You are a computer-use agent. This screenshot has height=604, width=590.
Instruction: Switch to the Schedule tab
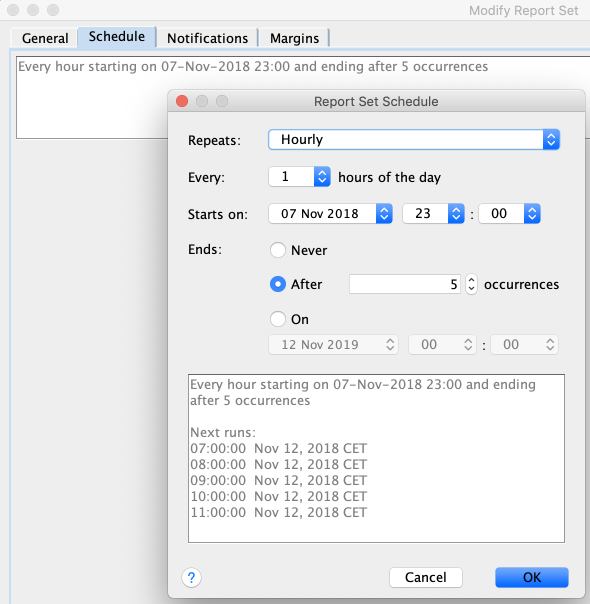point(117,37)
